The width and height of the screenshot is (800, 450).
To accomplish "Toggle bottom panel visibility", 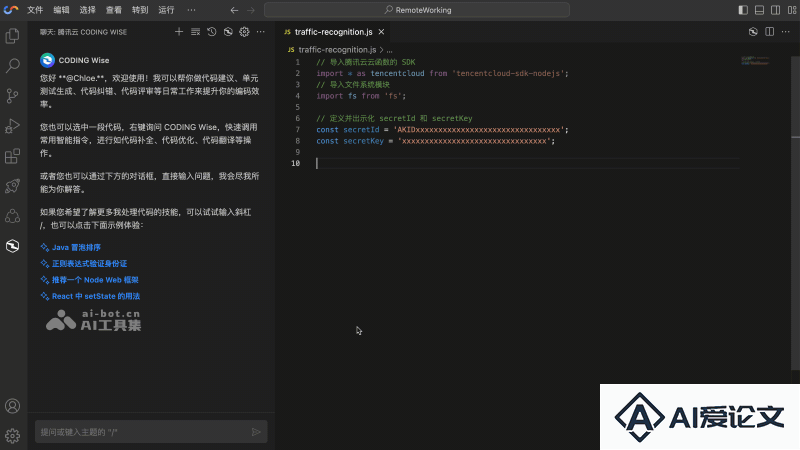I will point(759,10).
